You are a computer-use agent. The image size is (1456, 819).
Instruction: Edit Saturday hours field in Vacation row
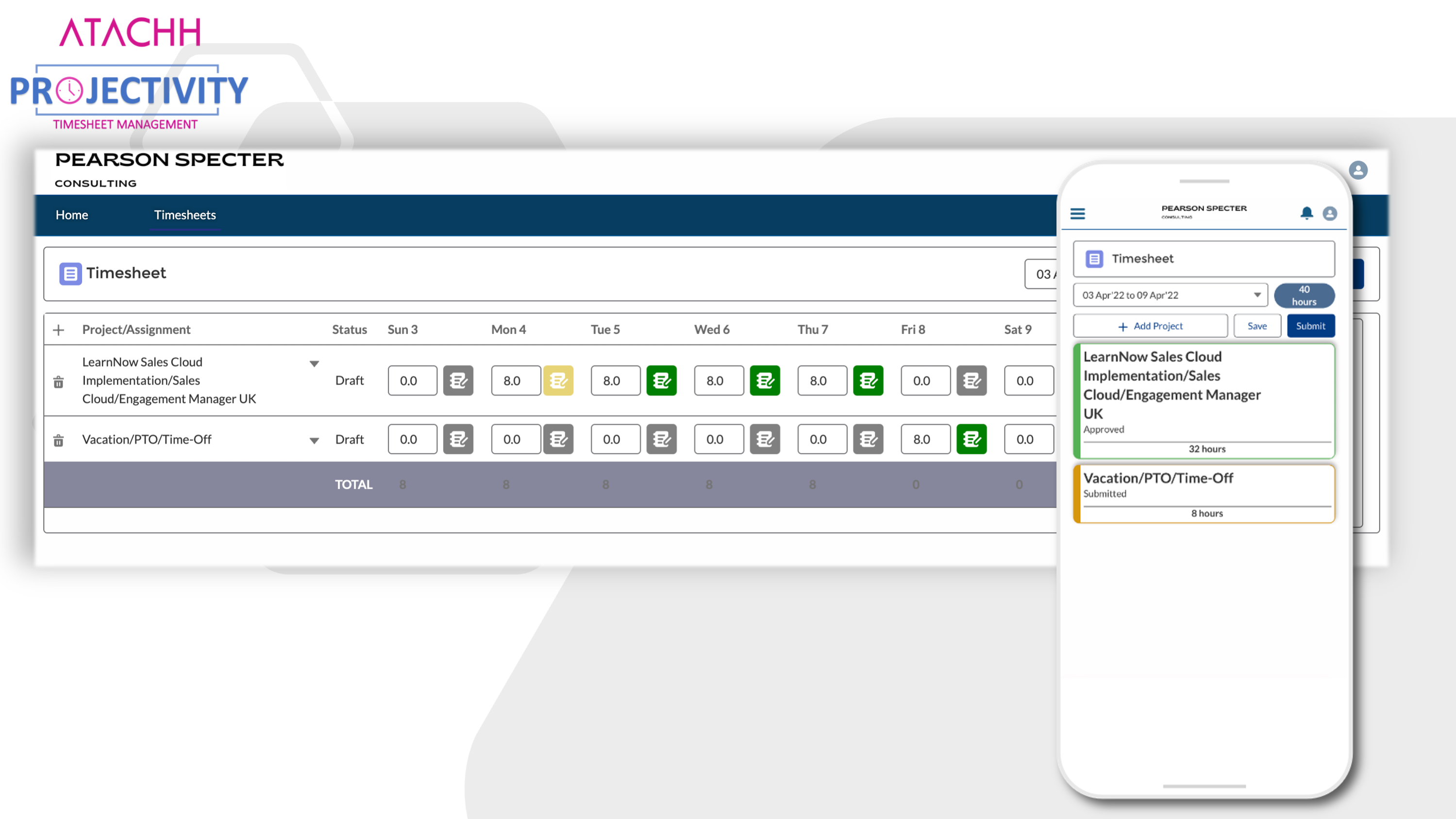[1029, 439]
